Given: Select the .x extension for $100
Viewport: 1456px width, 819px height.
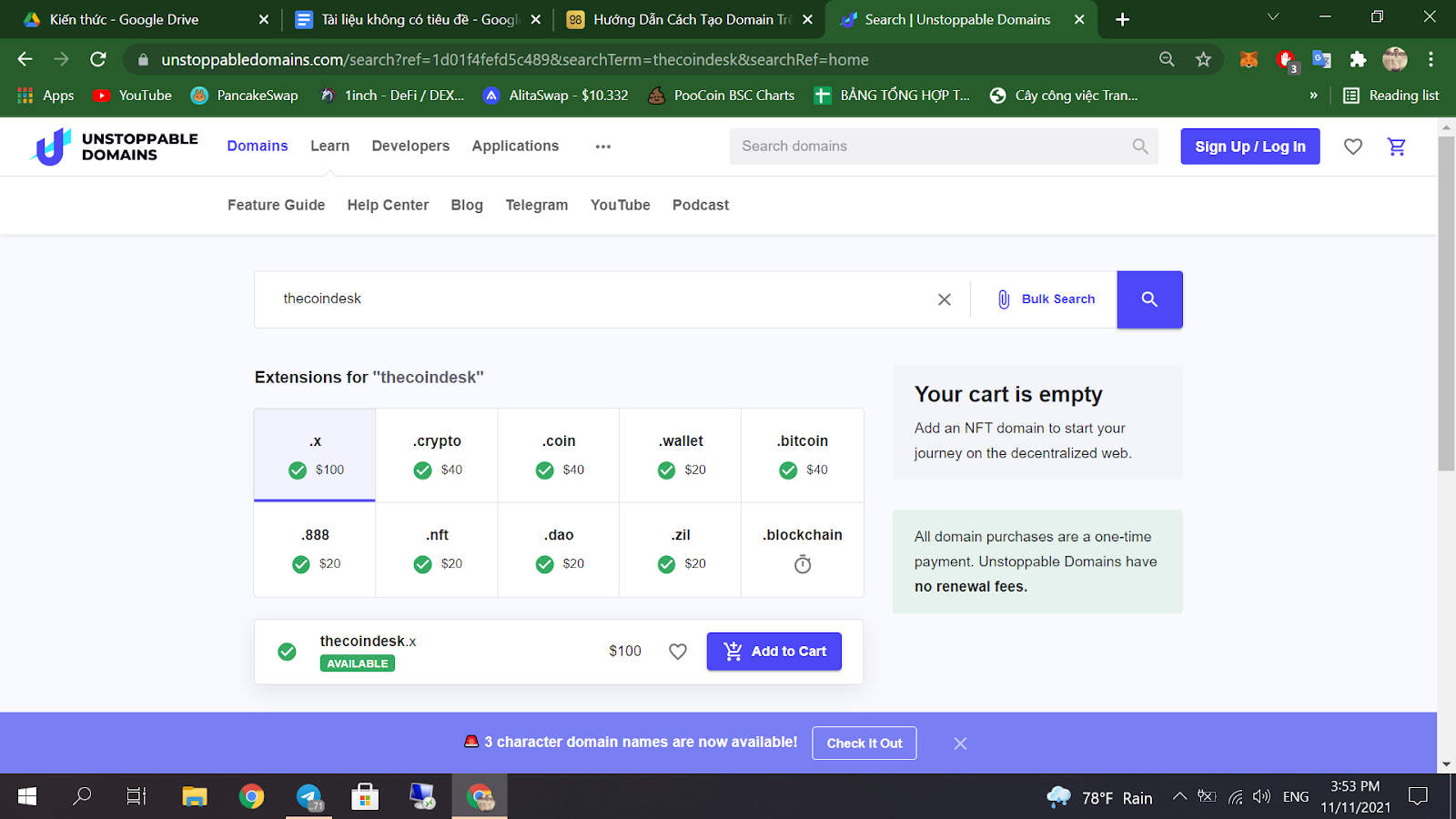Looking at the screenshot, I should coord(315,455).
